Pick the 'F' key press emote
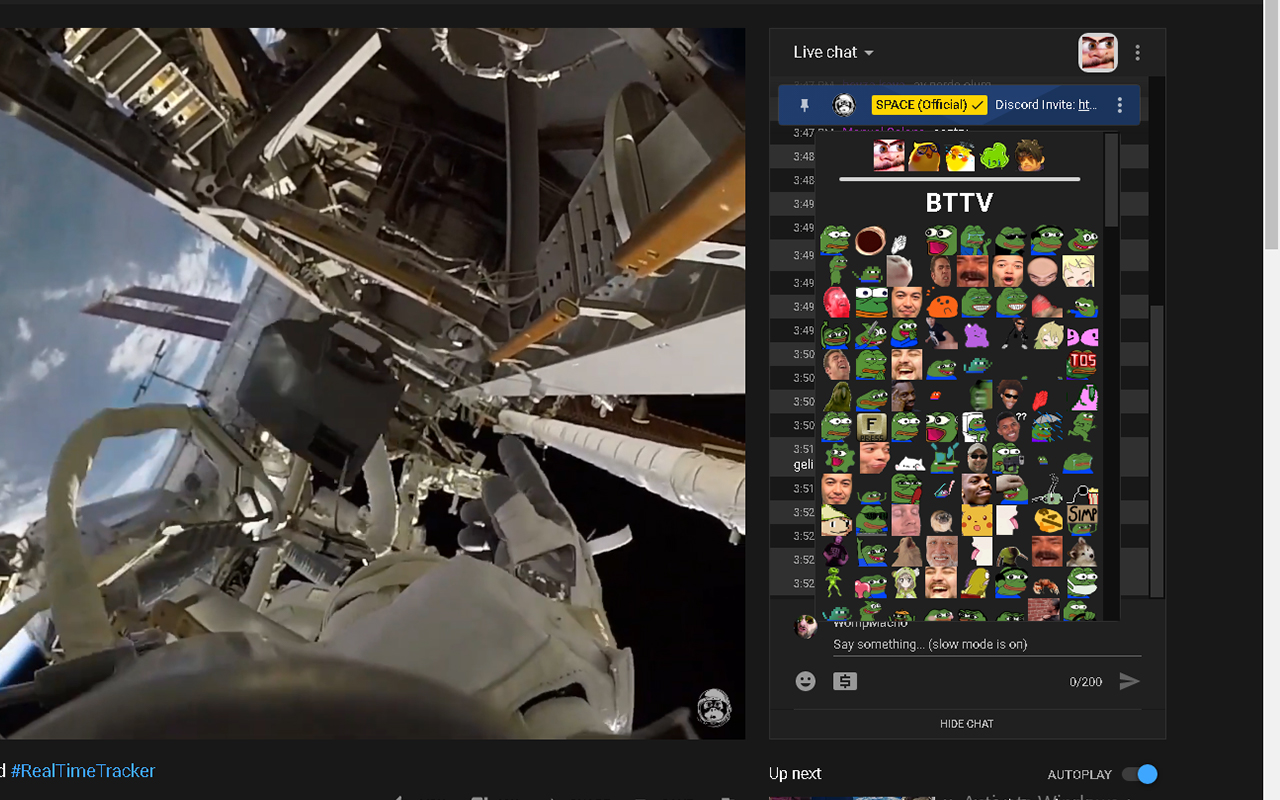The width and height of the screenshot is (1280, 800). pos(872,427)
